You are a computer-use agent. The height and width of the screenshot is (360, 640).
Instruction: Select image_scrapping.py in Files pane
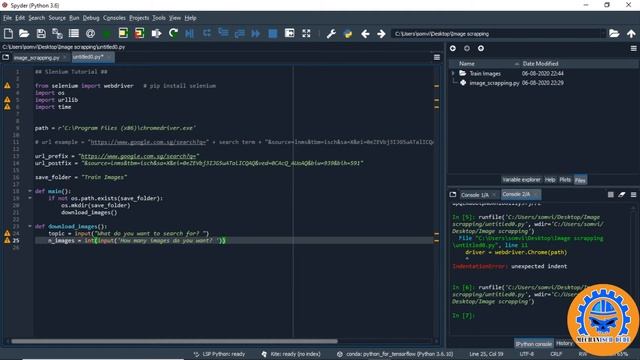(x=494, y=83)
